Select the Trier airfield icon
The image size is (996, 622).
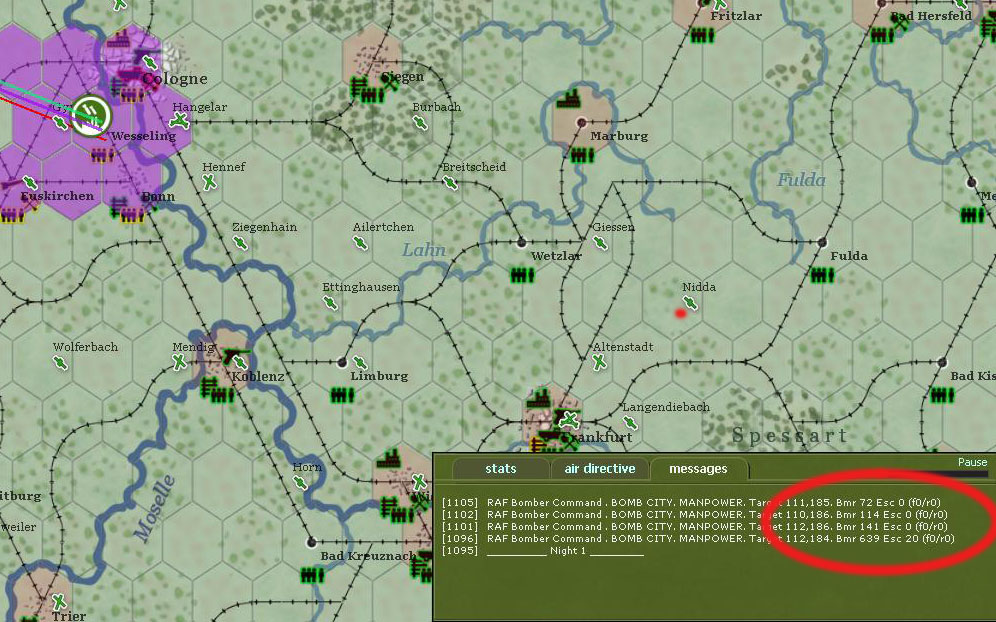point(59,601)
